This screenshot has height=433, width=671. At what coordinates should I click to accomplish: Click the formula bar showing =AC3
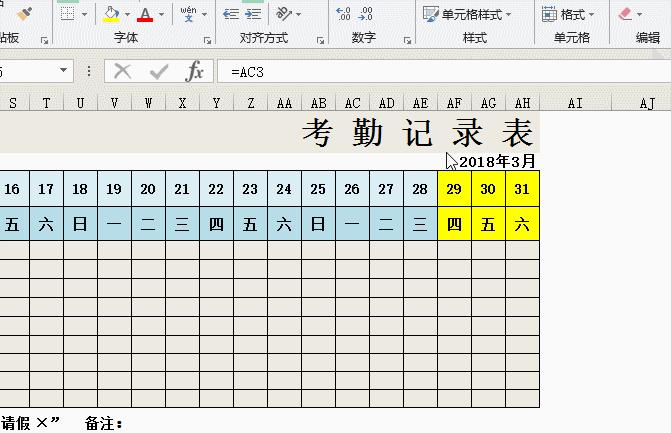click(444, 71)
